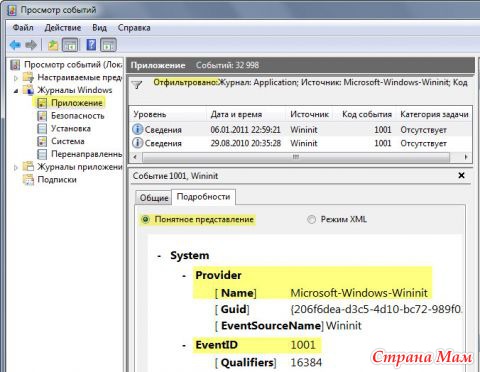
Task: Open the Вид menu
Action: 99,28
